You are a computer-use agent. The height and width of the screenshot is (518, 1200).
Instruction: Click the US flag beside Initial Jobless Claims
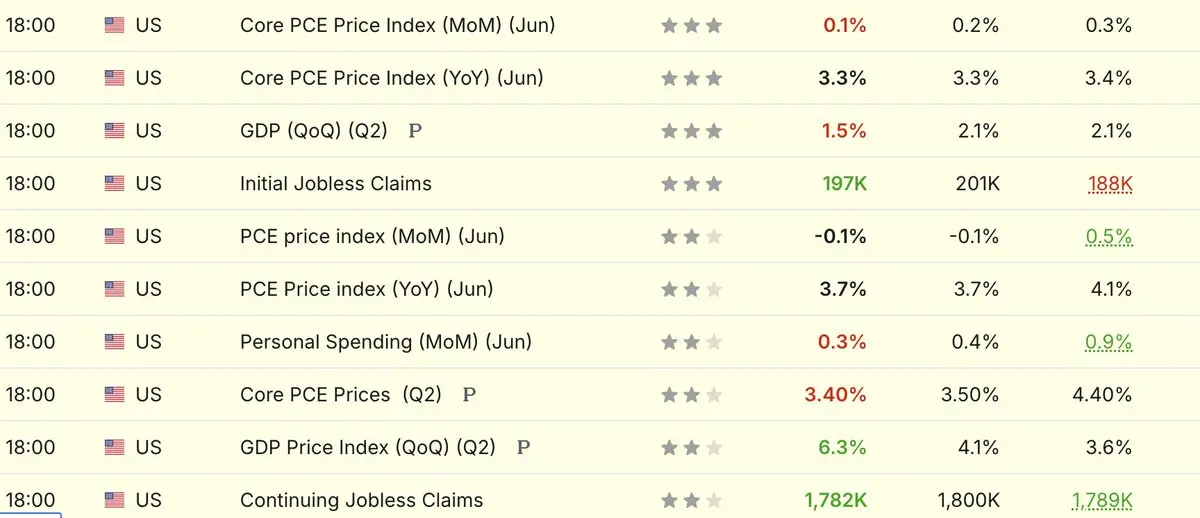click(114, 184)
